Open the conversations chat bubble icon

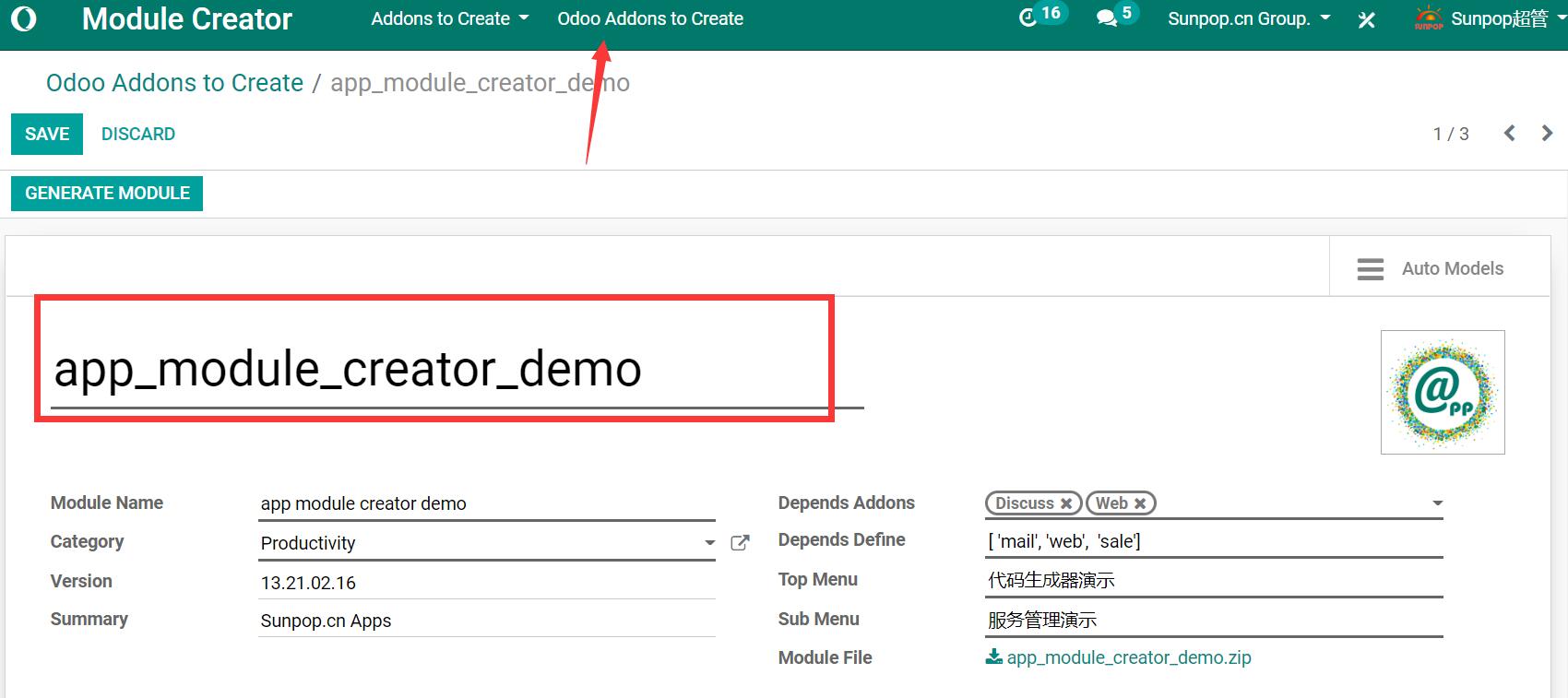(1106, 18)
